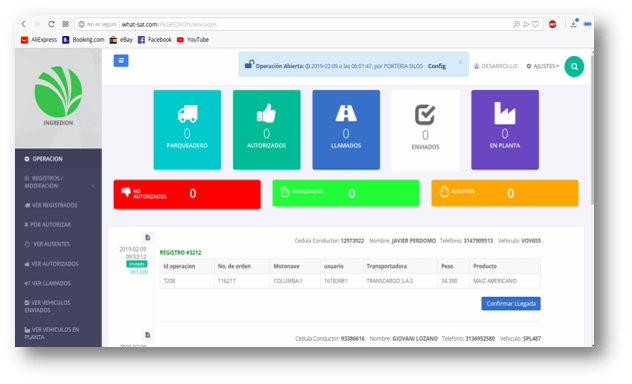Go back with the browser back arrow
Screen dimensions: 632x384
pyautogui.click(x=24, y=24)
